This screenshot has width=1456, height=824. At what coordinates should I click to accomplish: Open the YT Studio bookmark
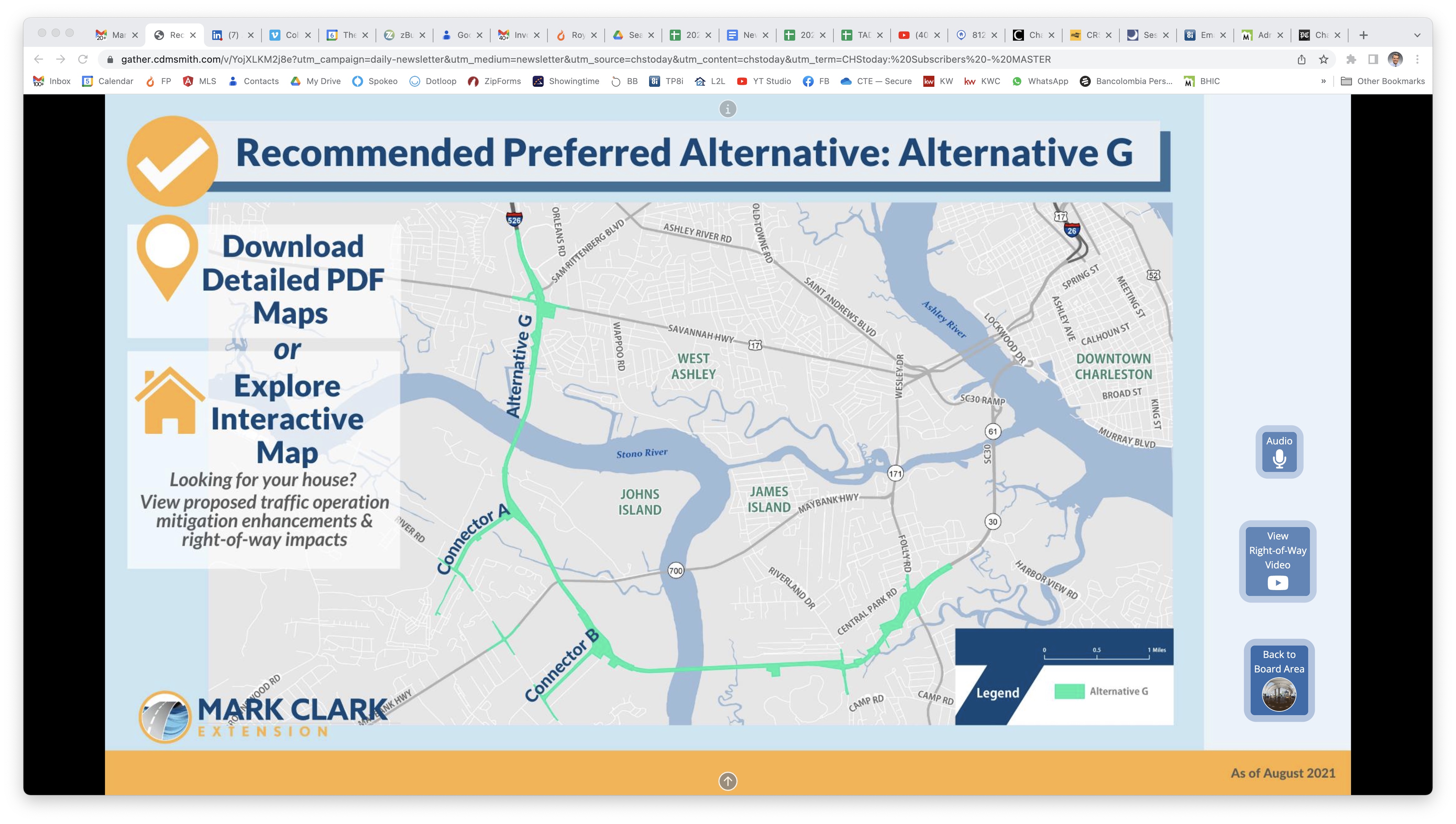point(763,82)
